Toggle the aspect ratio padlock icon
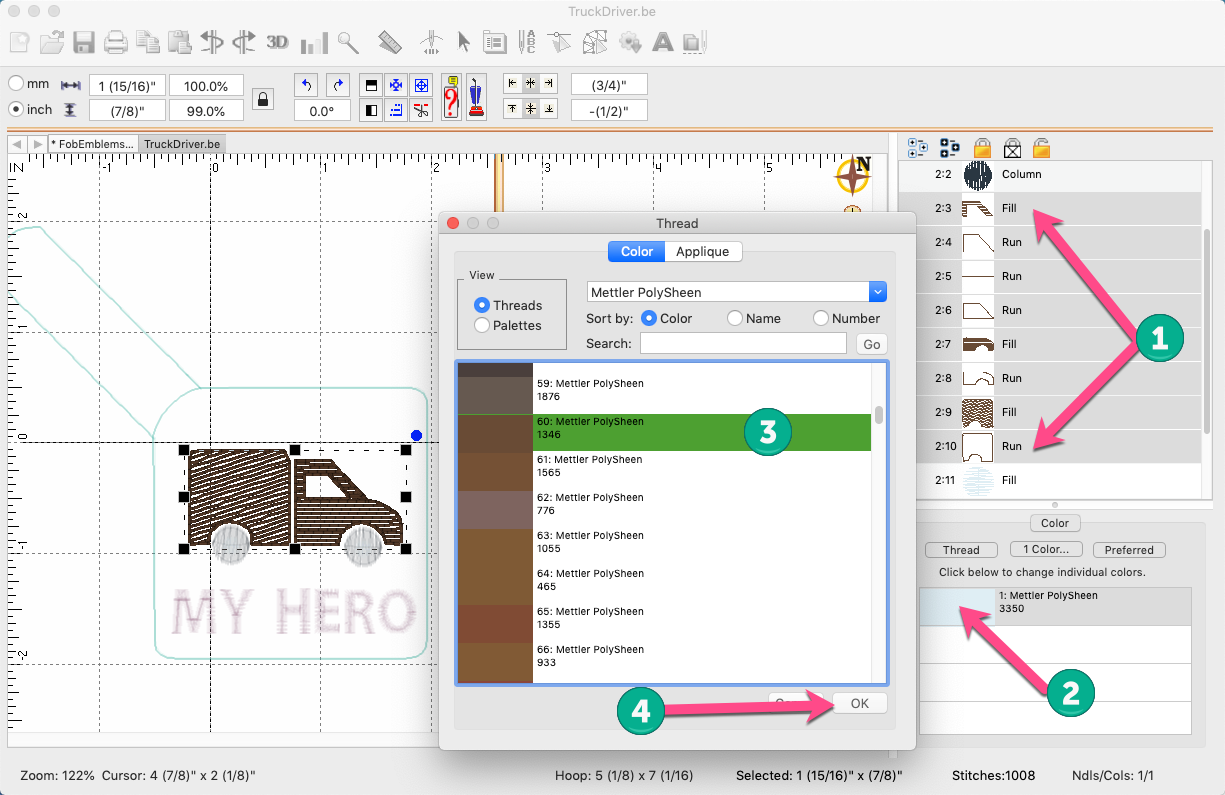1225x795 pixels. pos(263,98)
